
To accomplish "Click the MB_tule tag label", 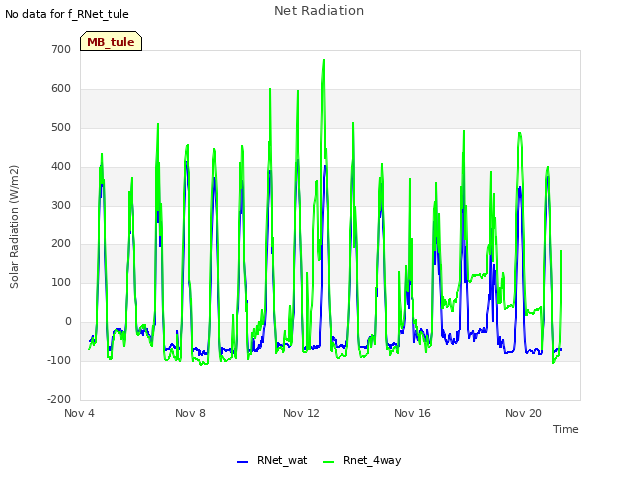I will 111,42.
